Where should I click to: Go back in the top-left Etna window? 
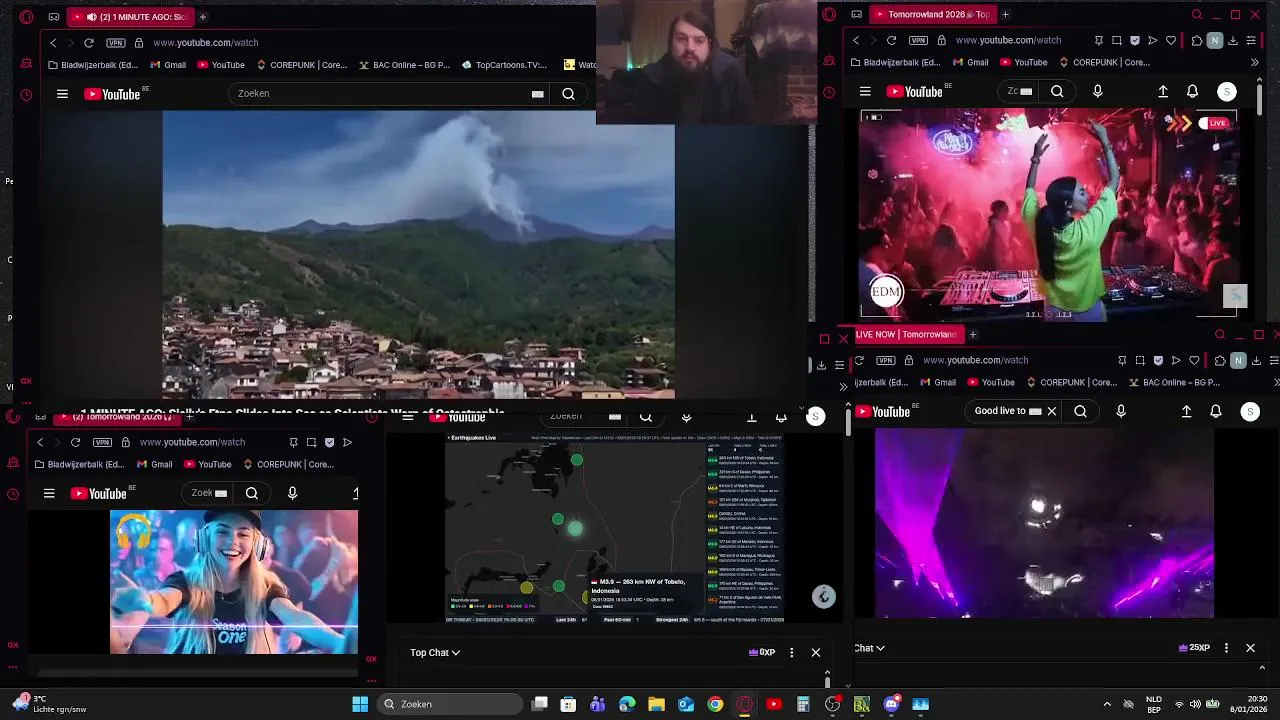tap(53, 43)
